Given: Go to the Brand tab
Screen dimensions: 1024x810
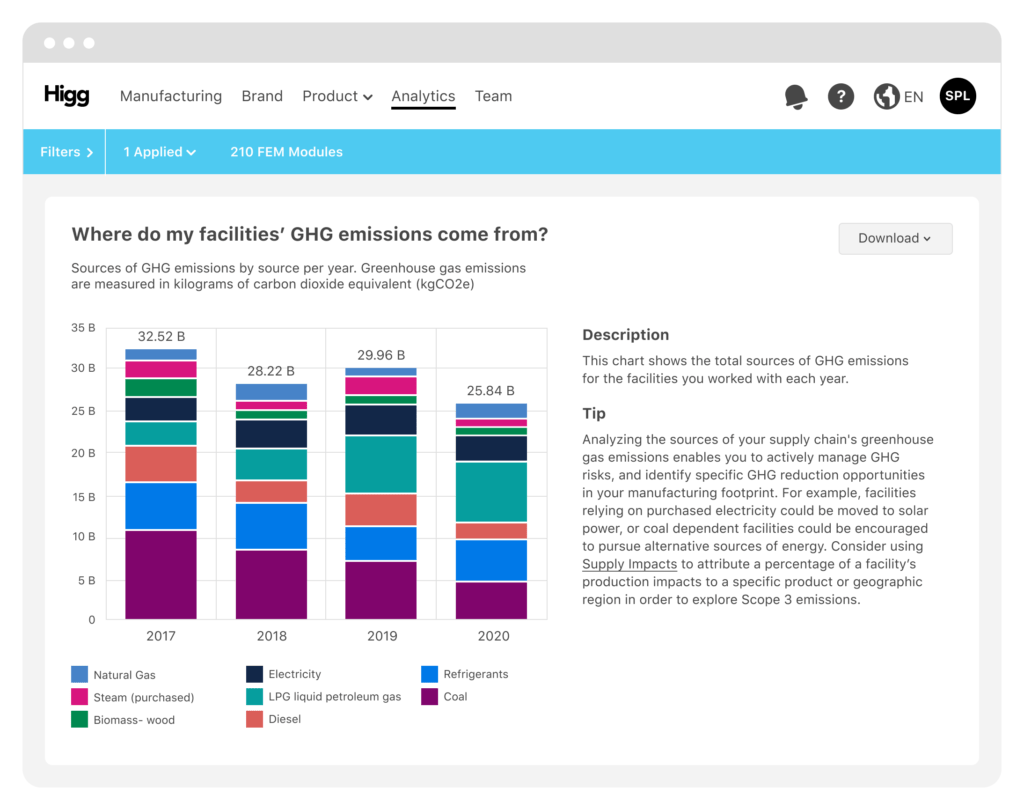Looking at the screenshot, I should coord(262,96).
